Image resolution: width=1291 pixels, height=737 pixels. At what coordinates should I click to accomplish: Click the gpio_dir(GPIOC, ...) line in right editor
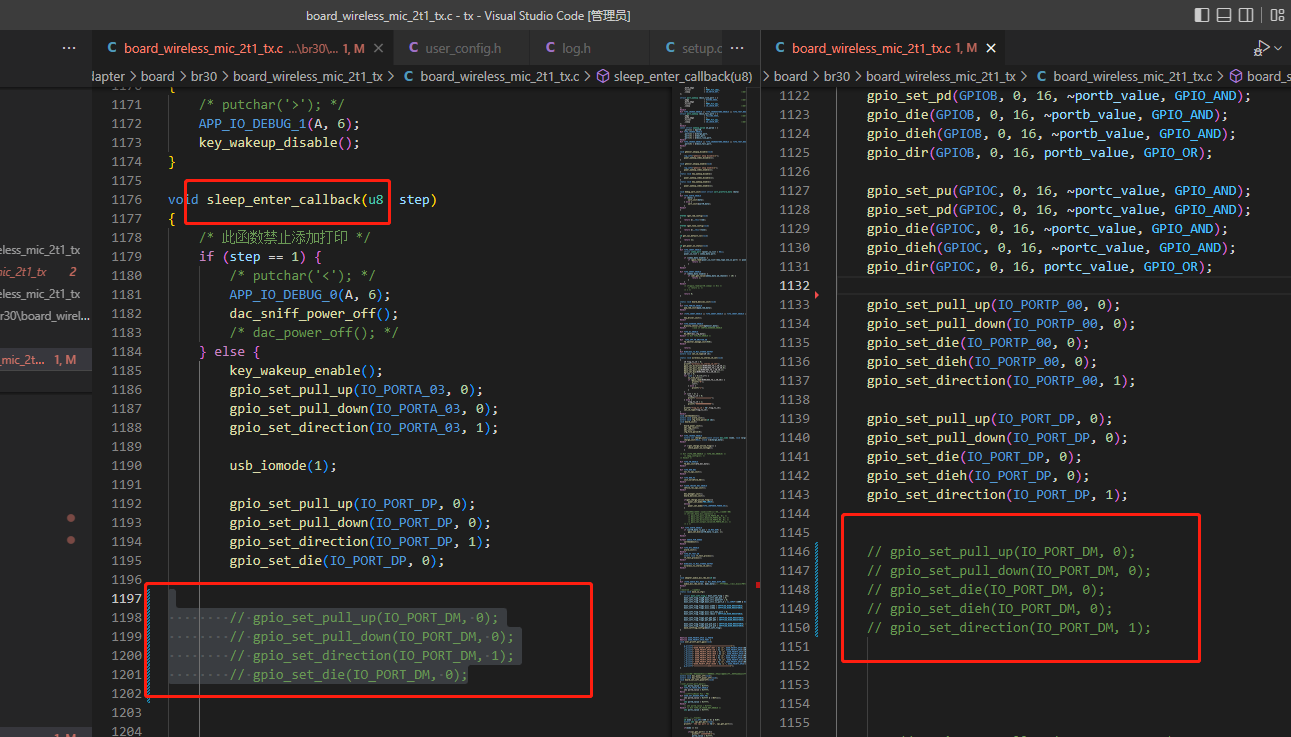pos(1039,267)
